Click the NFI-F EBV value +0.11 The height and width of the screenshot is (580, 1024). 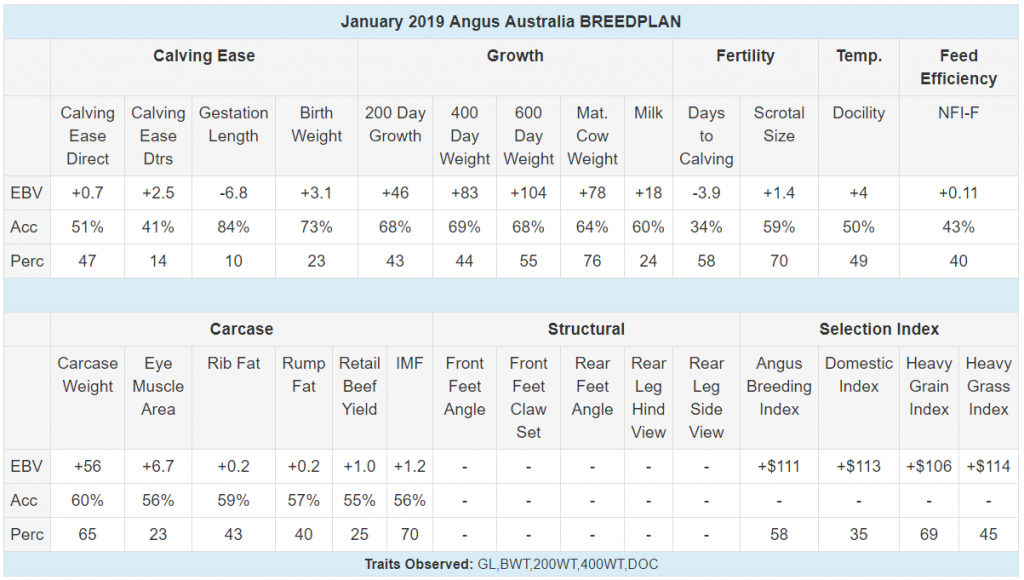point(958,193)
